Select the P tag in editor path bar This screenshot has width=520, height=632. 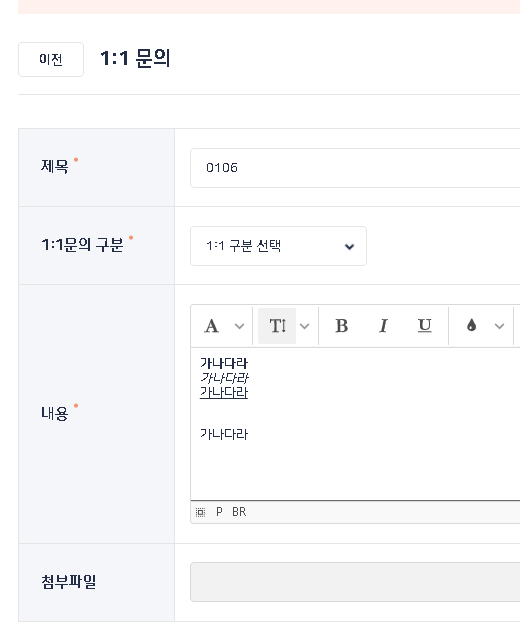click(219, 512)
